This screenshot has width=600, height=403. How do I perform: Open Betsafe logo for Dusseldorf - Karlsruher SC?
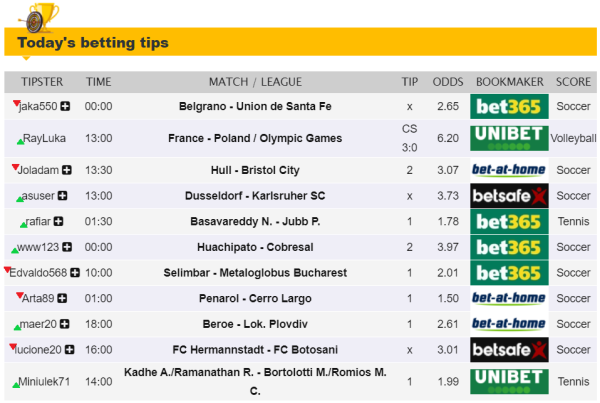[x=509, y=196]
